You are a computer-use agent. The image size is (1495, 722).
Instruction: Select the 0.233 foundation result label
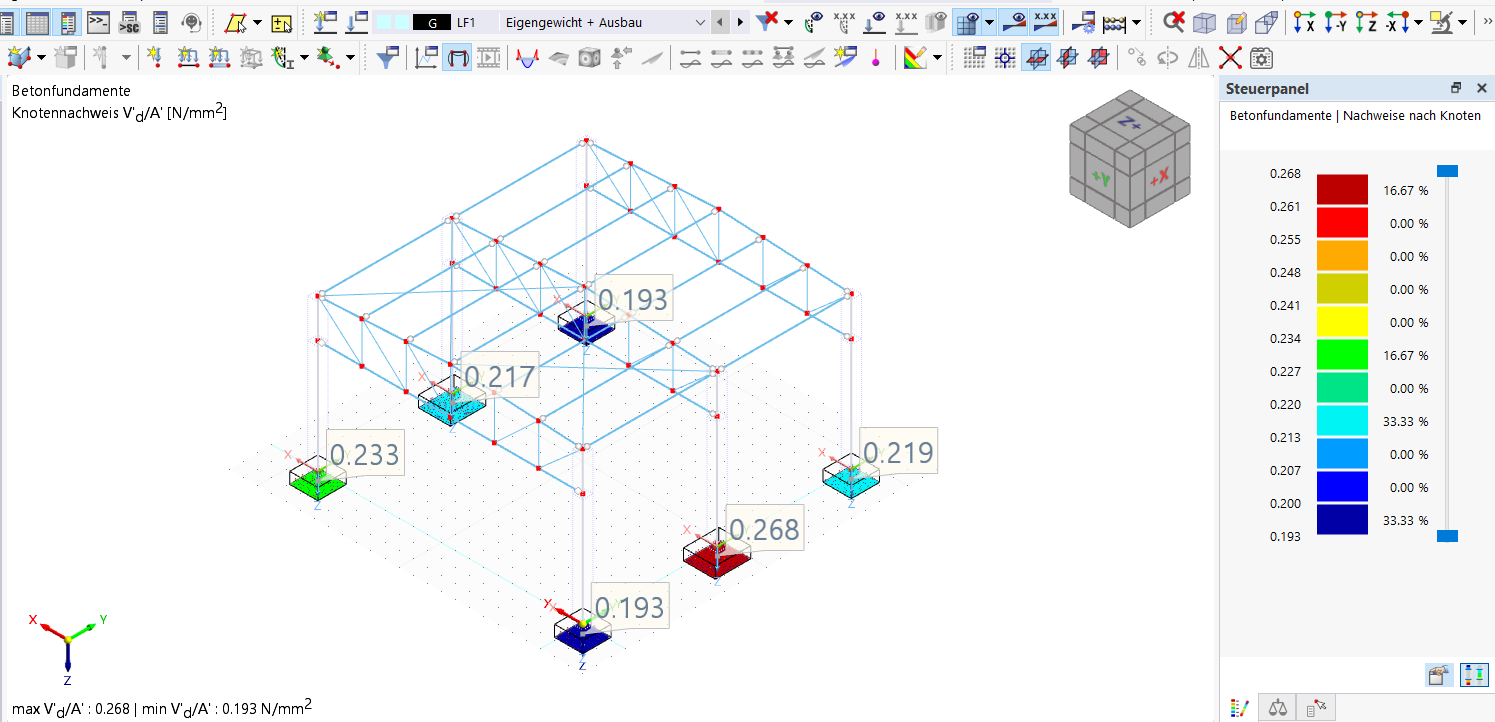tap(364, 453)
